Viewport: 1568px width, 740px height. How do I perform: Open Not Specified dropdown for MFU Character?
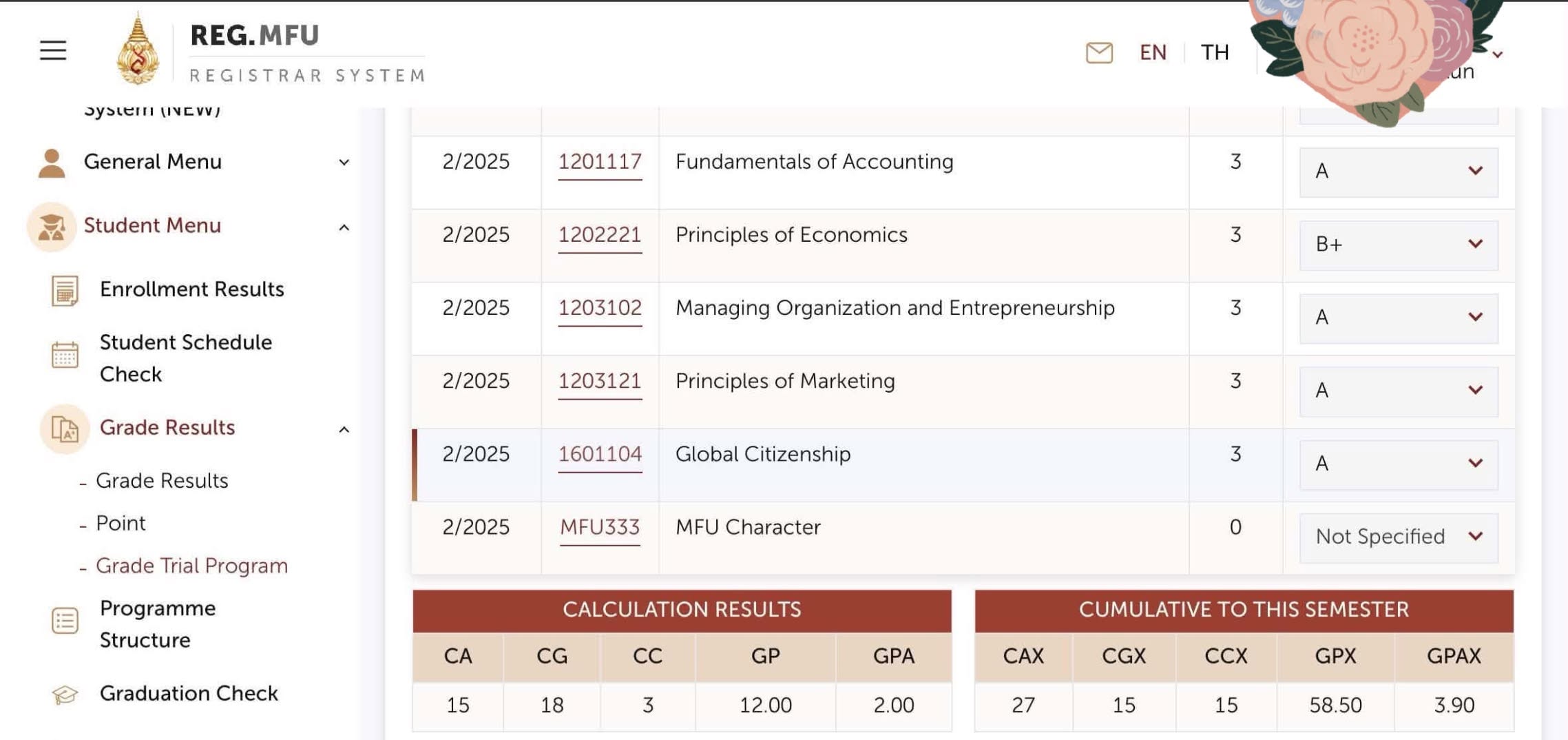tap(1398, 537)
